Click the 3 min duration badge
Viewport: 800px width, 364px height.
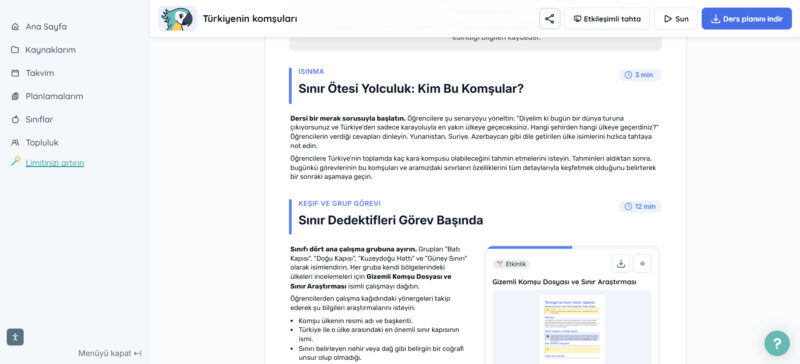[640, 75]
